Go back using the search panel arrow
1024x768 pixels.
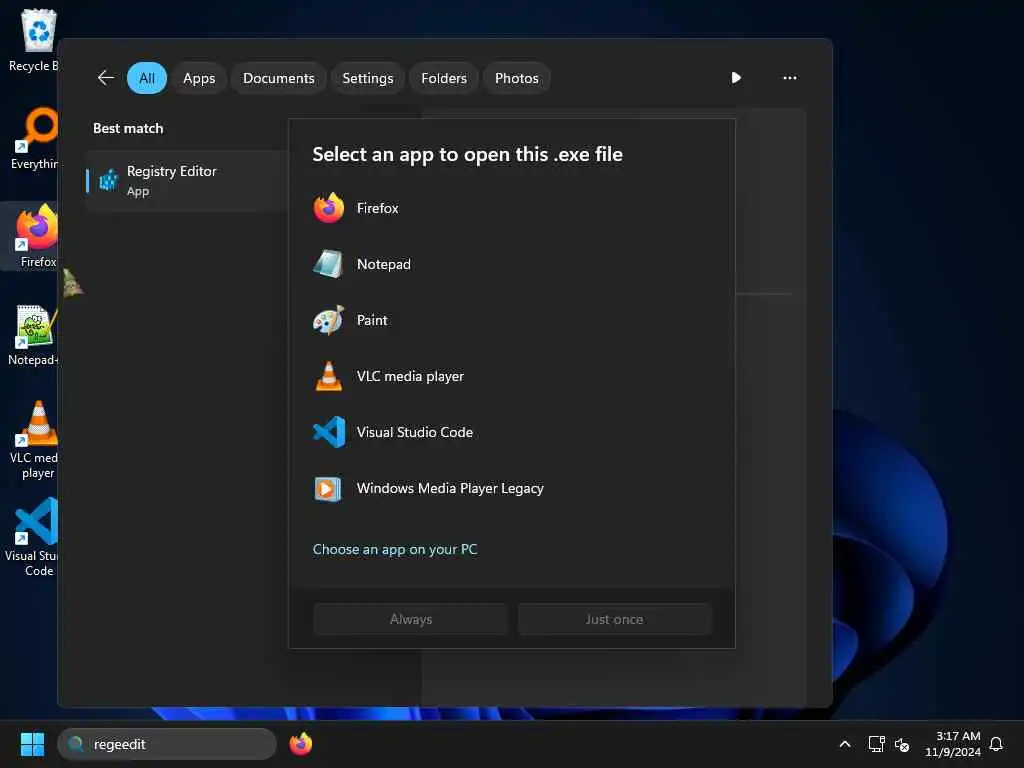[x=106, y=78]
